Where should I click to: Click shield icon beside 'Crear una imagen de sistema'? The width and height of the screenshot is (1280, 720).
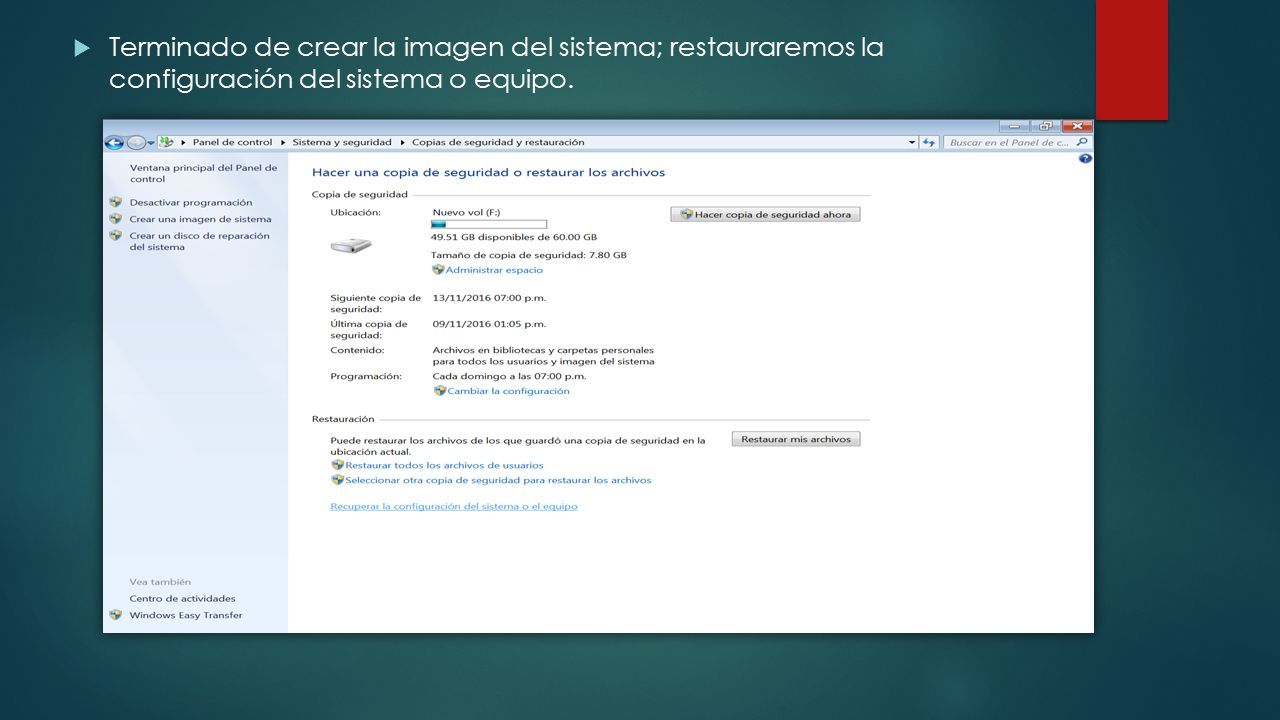click(x=116, y=219)
